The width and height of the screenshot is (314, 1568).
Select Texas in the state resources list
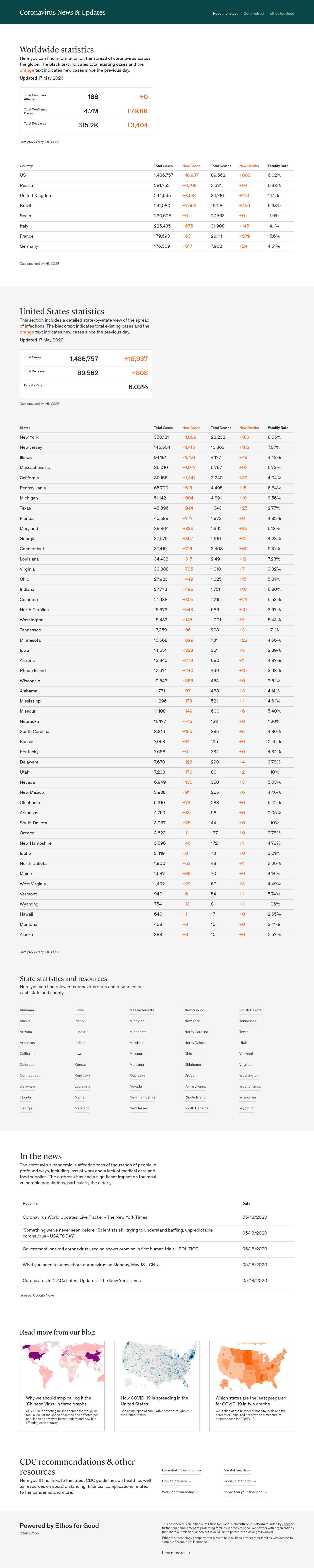point(244,1032)
